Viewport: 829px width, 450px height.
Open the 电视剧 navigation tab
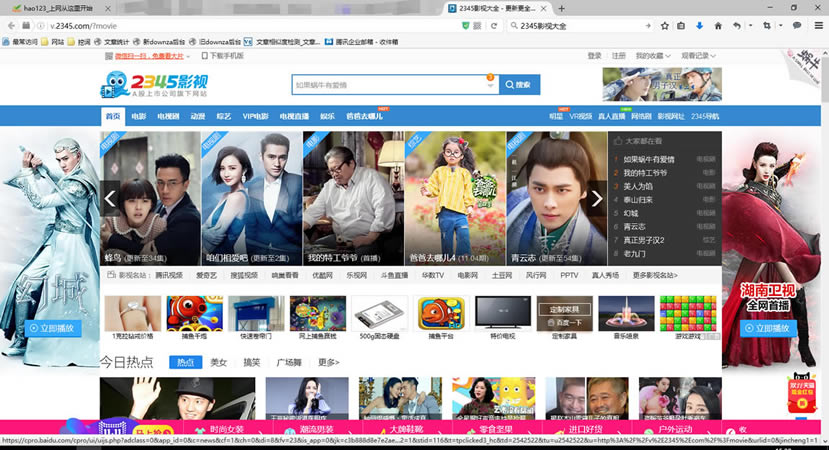(170, 116)
